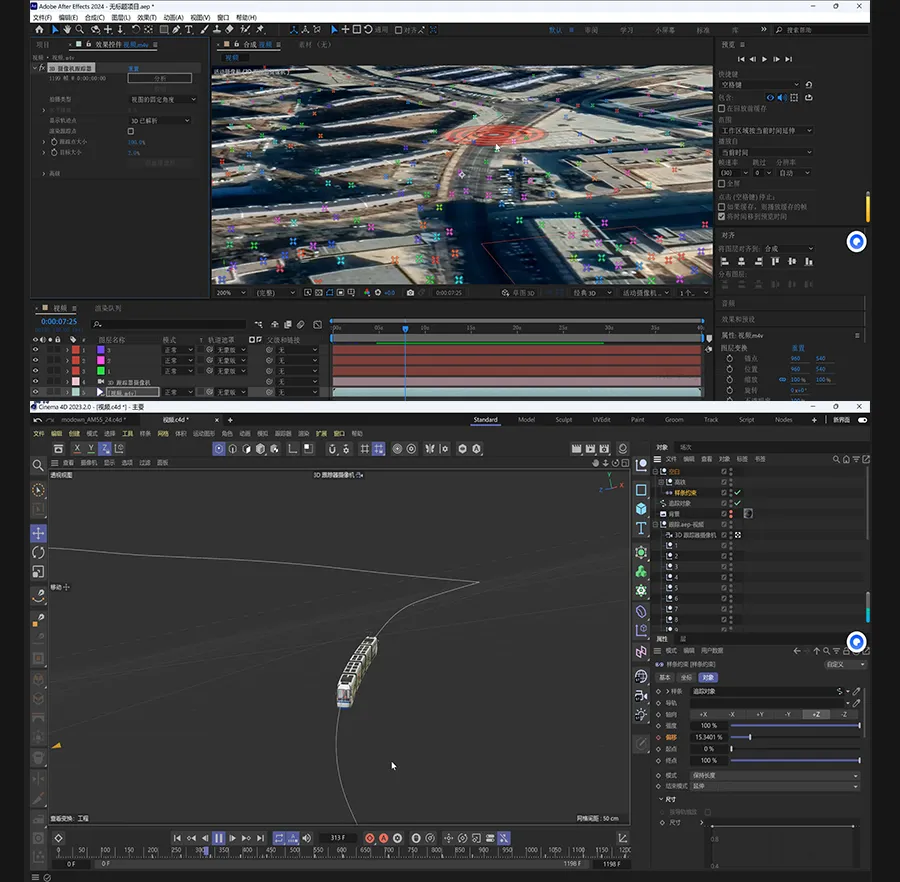Screen dimensions: 900x882
Task: Click the Cinema 4D search magnifier icon
Action: [38, 465]
